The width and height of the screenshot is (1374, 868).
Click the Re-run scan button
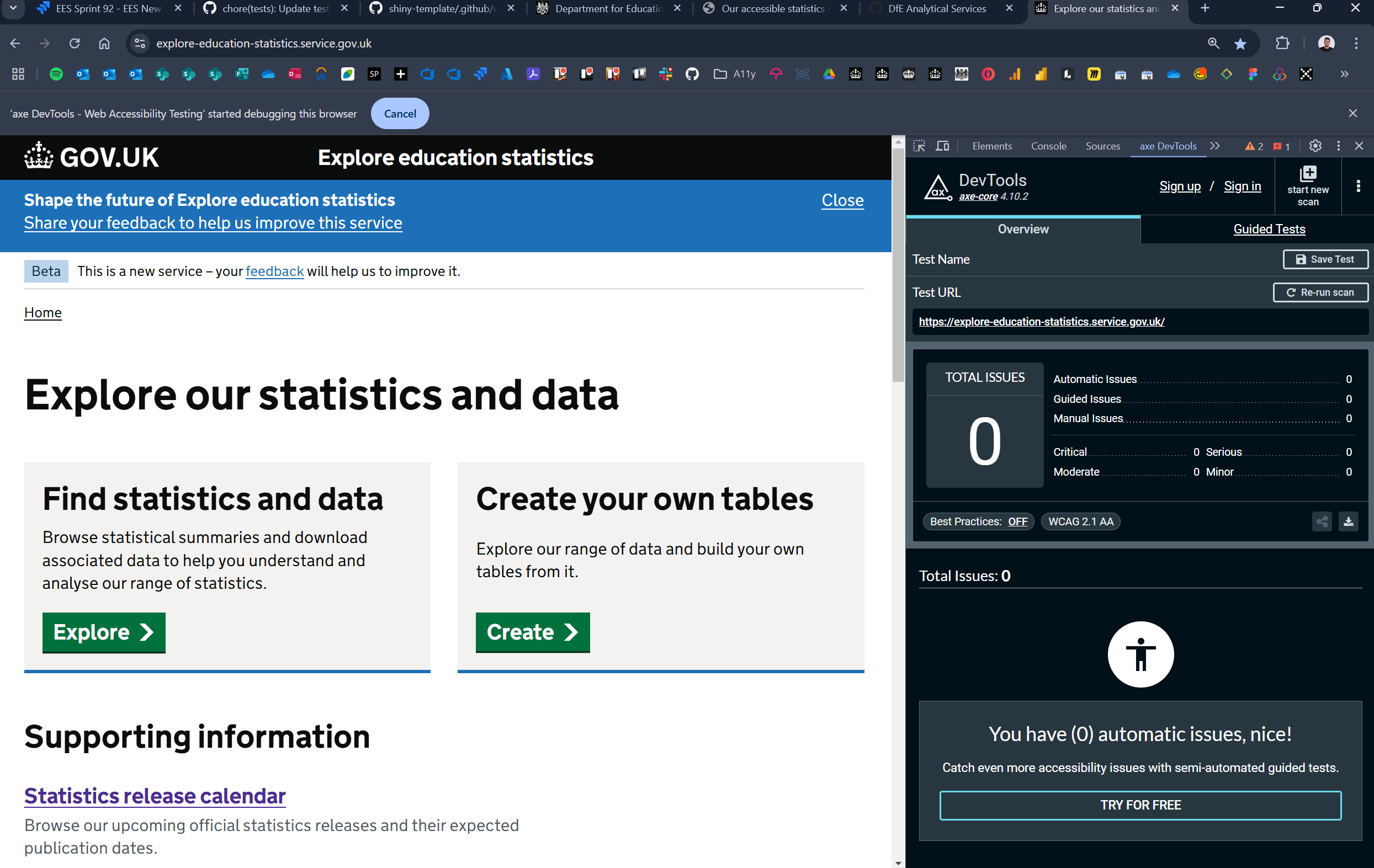[1320, 292]
